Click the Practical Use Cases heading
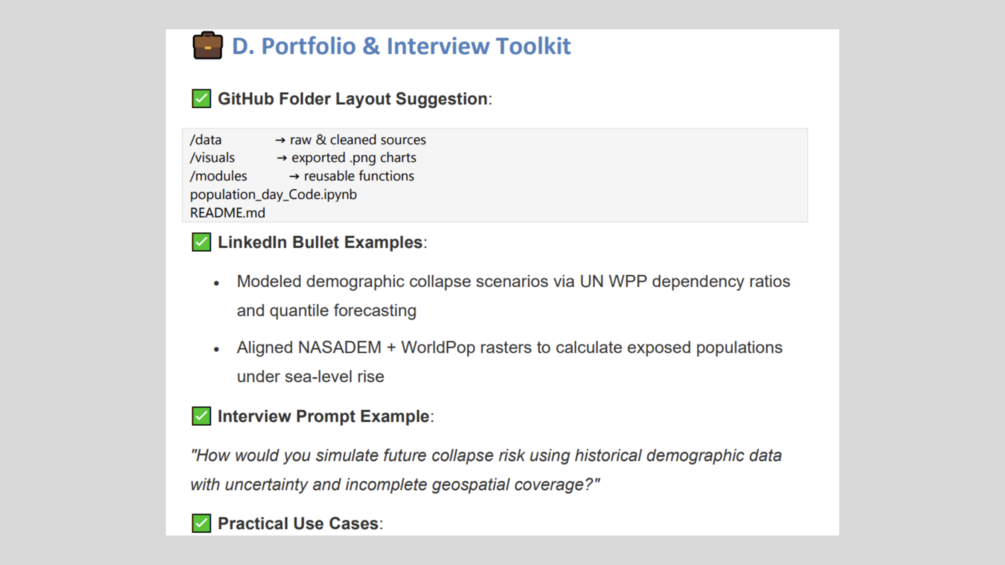 (300, 523)
